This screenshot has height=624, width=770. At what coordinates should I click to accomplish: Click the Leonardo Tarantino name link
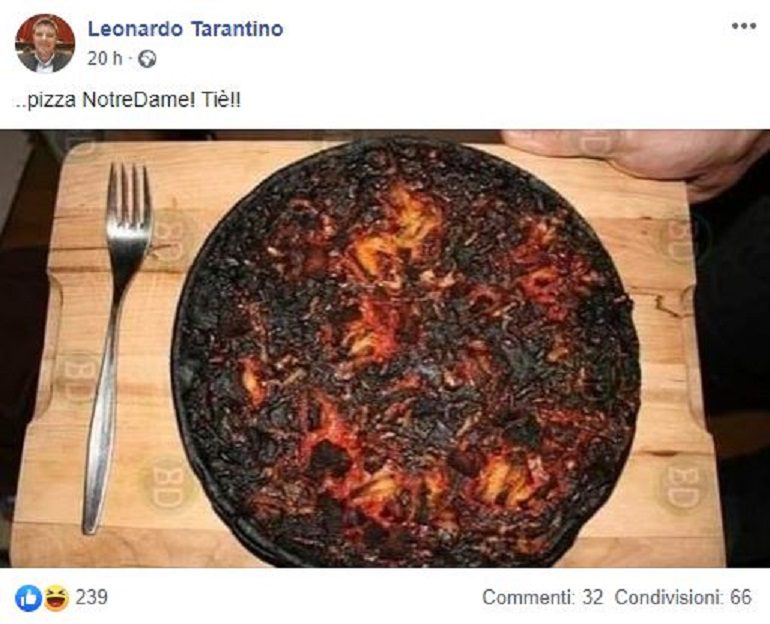(185, 29)
